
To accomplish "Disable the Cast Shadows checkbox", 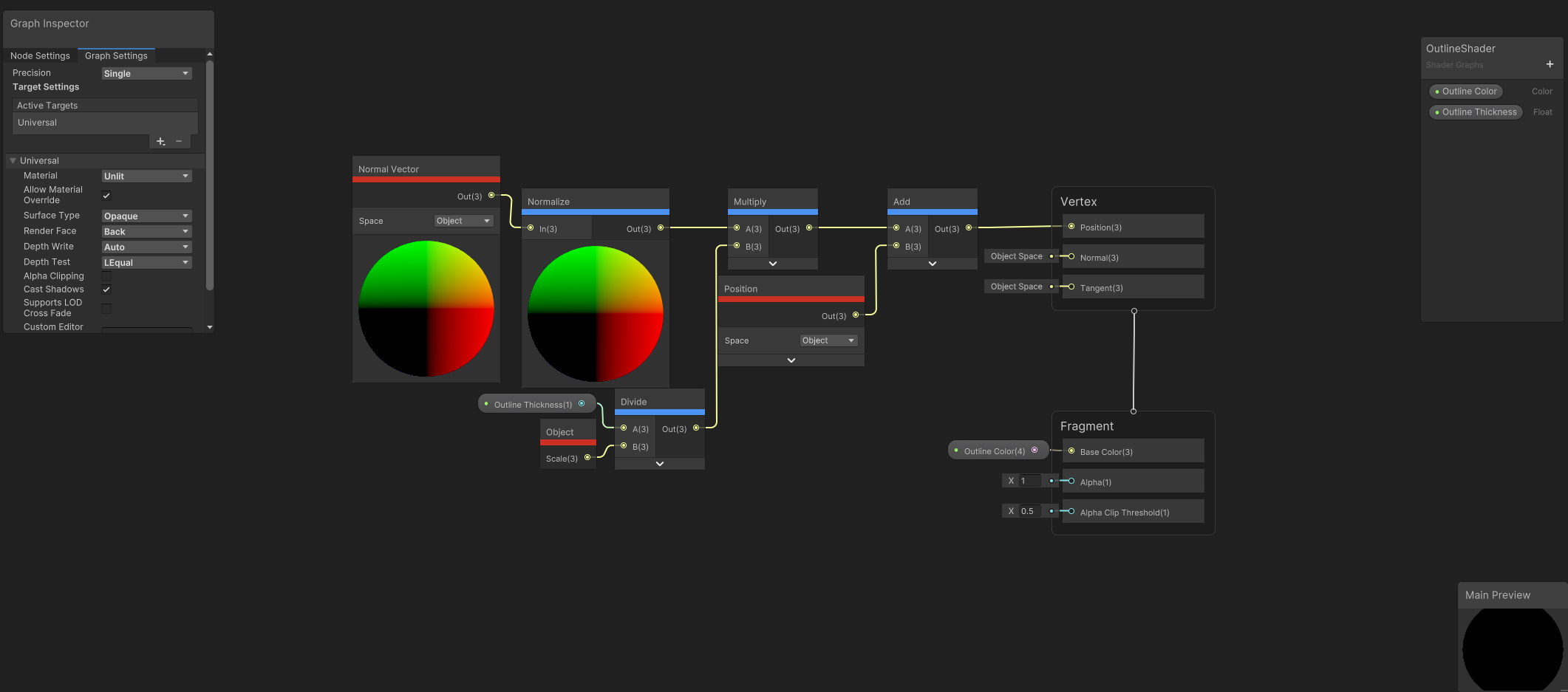I will pos(106,290).
